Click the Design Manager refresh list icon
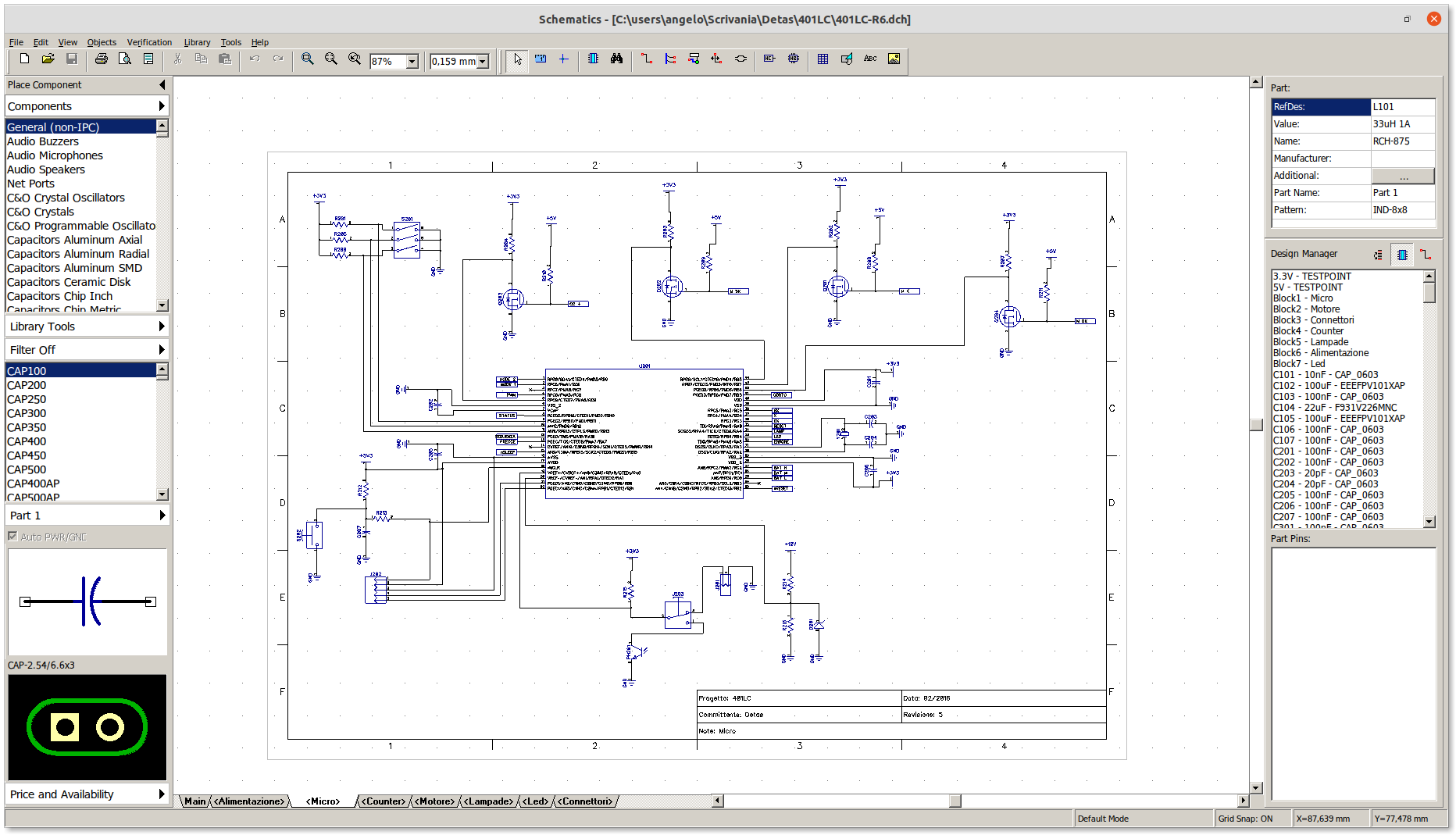The image size is (1456, 835). [1378, 255]
